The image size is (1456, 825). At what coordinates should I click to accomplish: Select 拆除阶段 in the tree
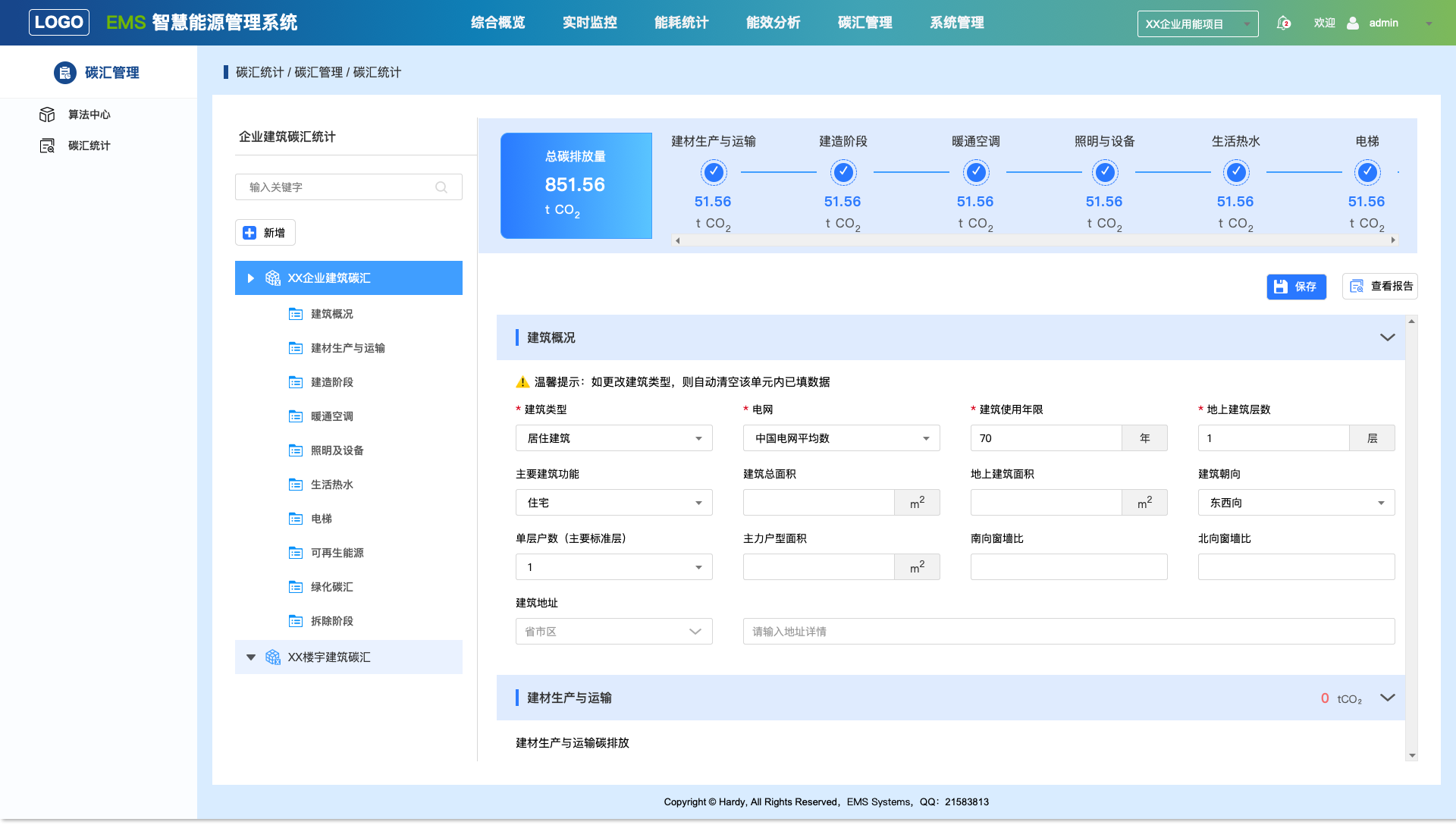[331, 621]
